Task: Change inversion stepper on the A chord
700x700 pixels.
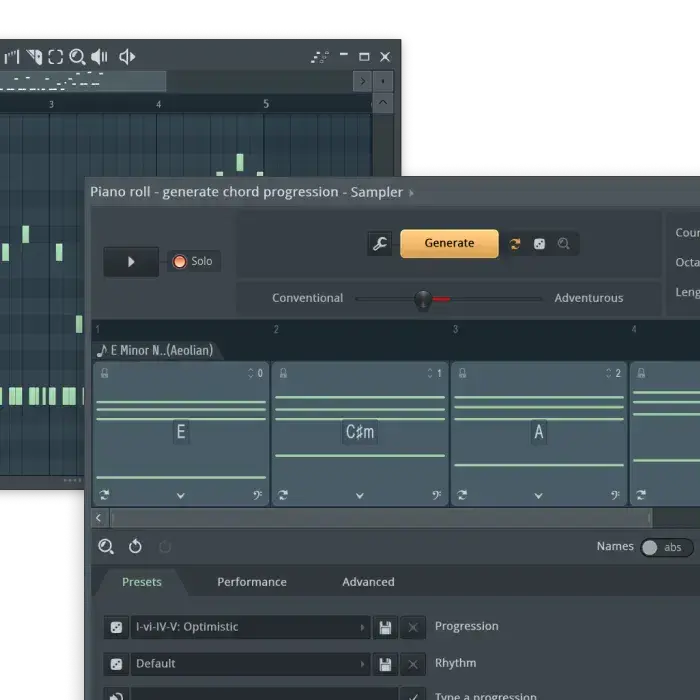Action: pyautogui.click(x=608, y=373)
